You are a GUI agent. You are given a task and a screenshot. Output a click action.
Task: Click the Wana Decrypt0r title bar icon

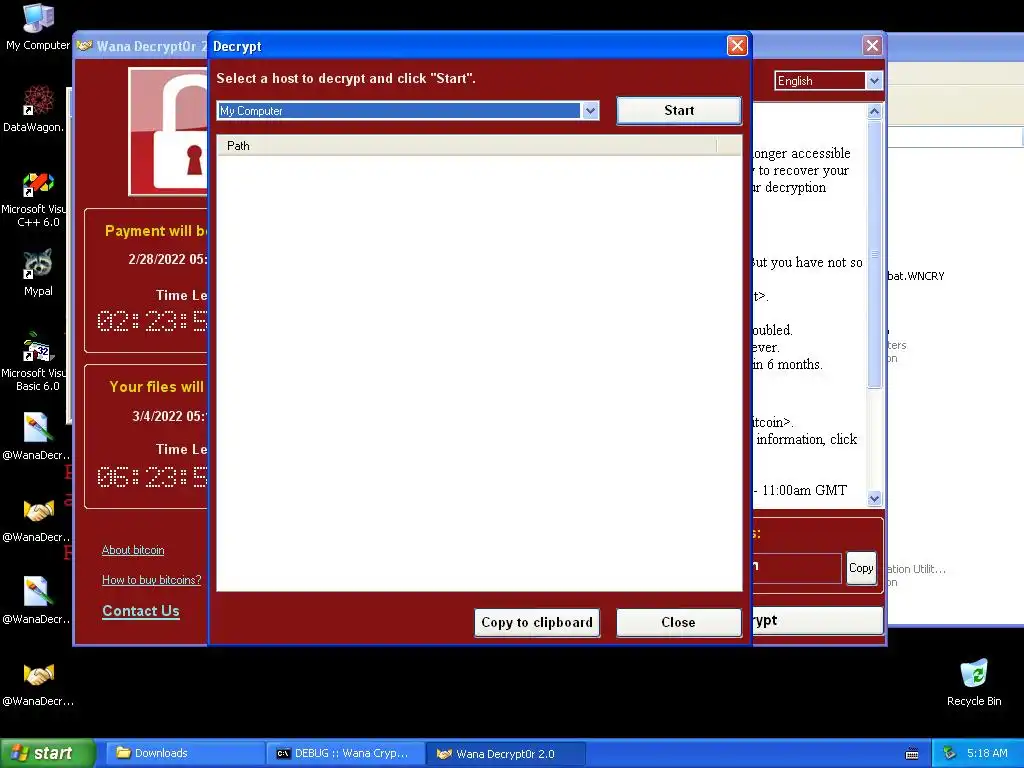click(84, 46)
